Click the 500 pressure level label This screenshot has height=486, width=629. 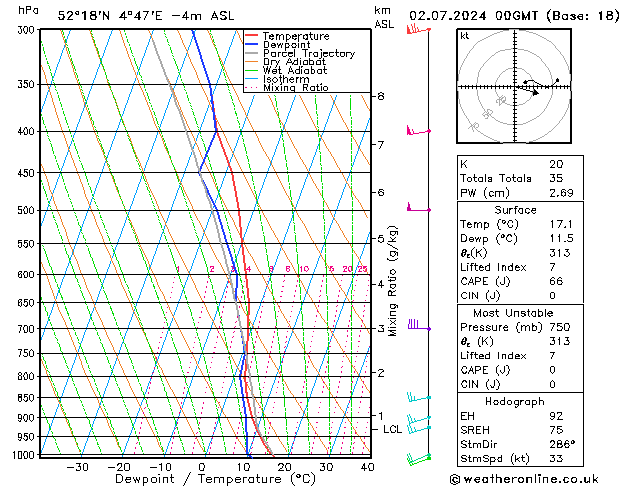28,210
